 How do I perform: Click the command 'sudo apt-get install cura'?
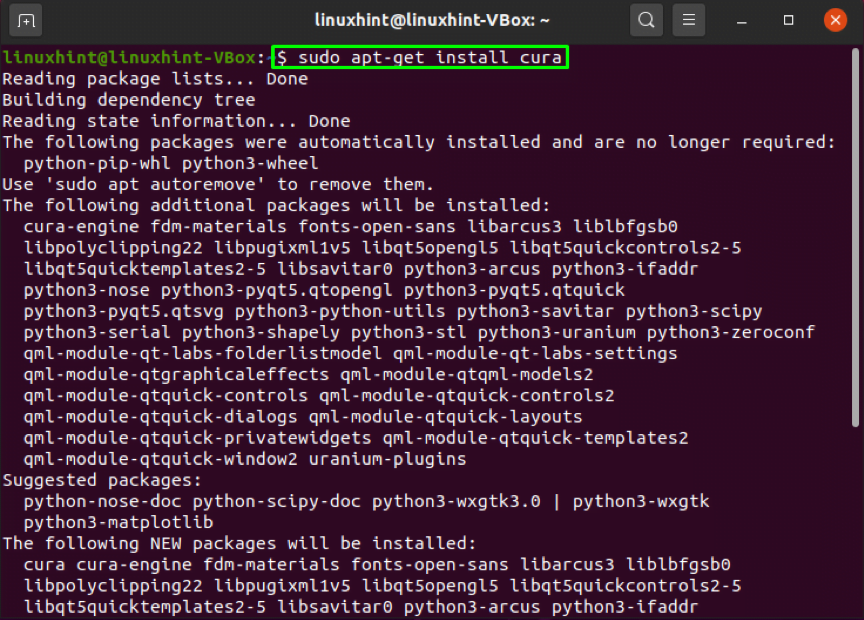coord(430,57)
